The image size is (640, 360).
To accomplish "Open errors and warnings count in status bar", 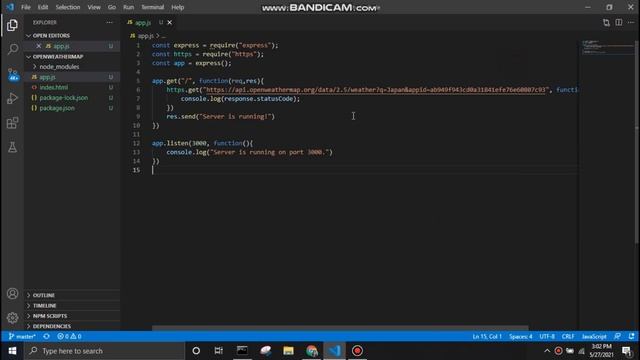I will click(69, 336).
